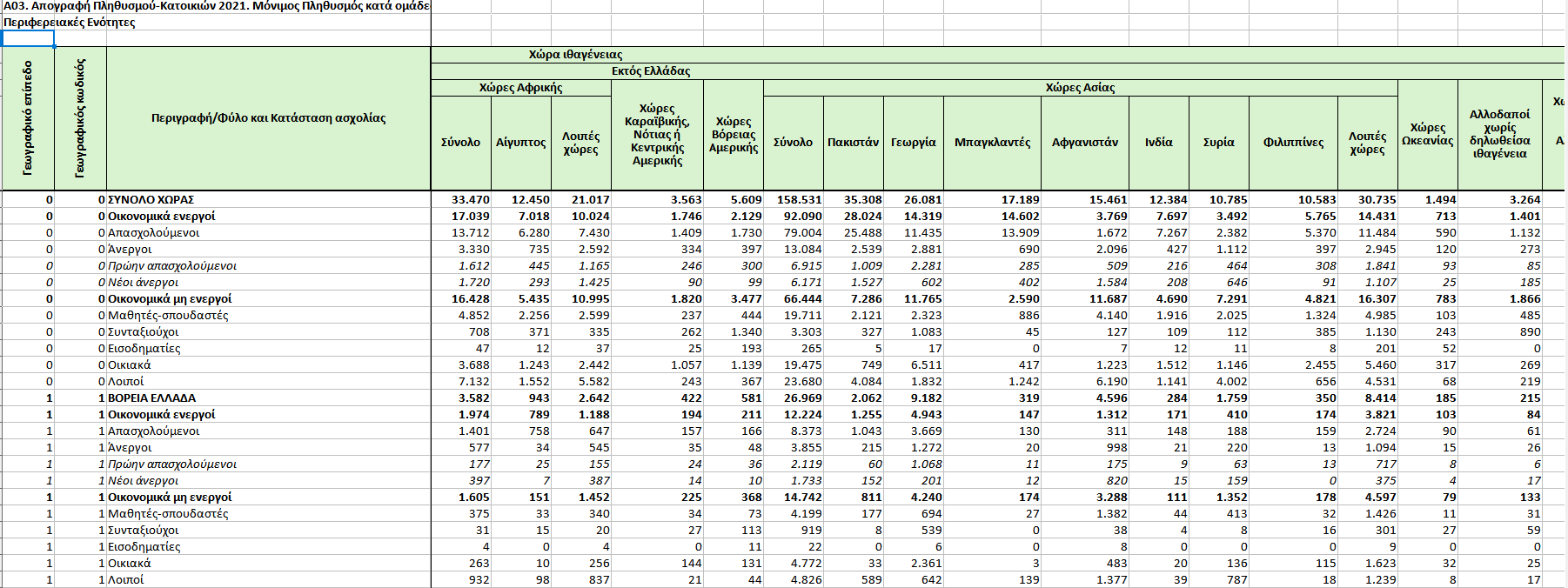Select value 8.414 in ΒΟΡΕΙΑ ΕΛΛΑΔΑ row
1568x588 pixels.
1381,398
